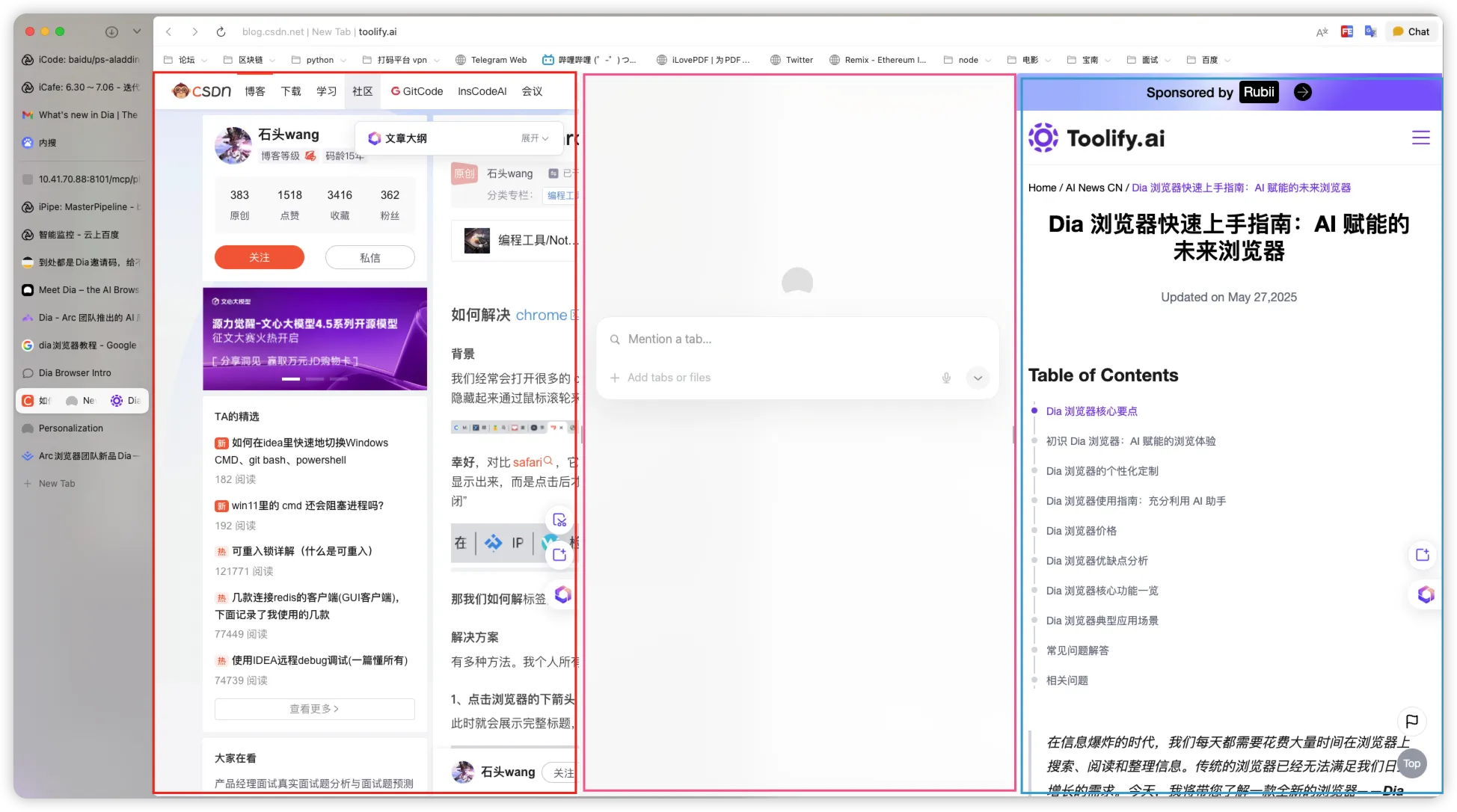The height and width of the screenshot is (812, 1457).
Task: Open a New Tab from sidebar
Action: (x=82, y=483)
